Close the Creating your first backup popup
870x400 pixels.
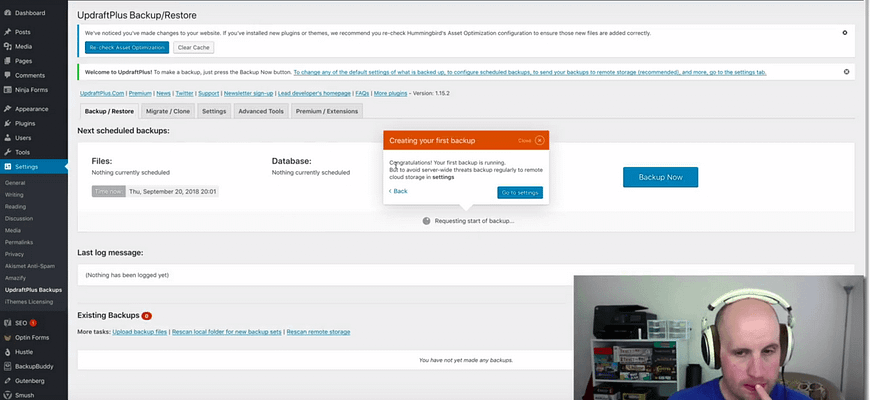pos(539,140)
